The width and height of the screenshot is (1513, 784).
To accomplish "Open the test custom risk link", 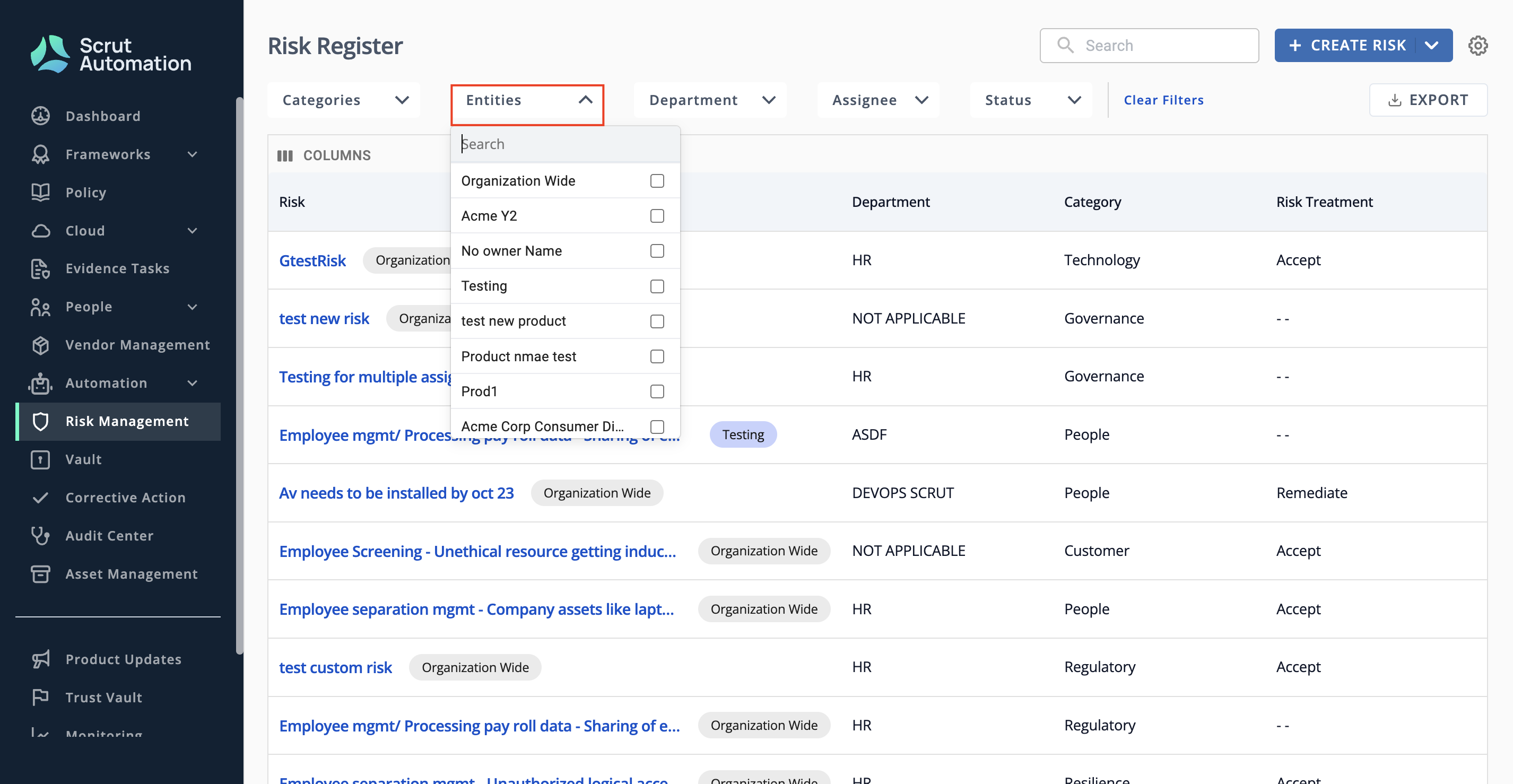I will [x=335, y=667].
